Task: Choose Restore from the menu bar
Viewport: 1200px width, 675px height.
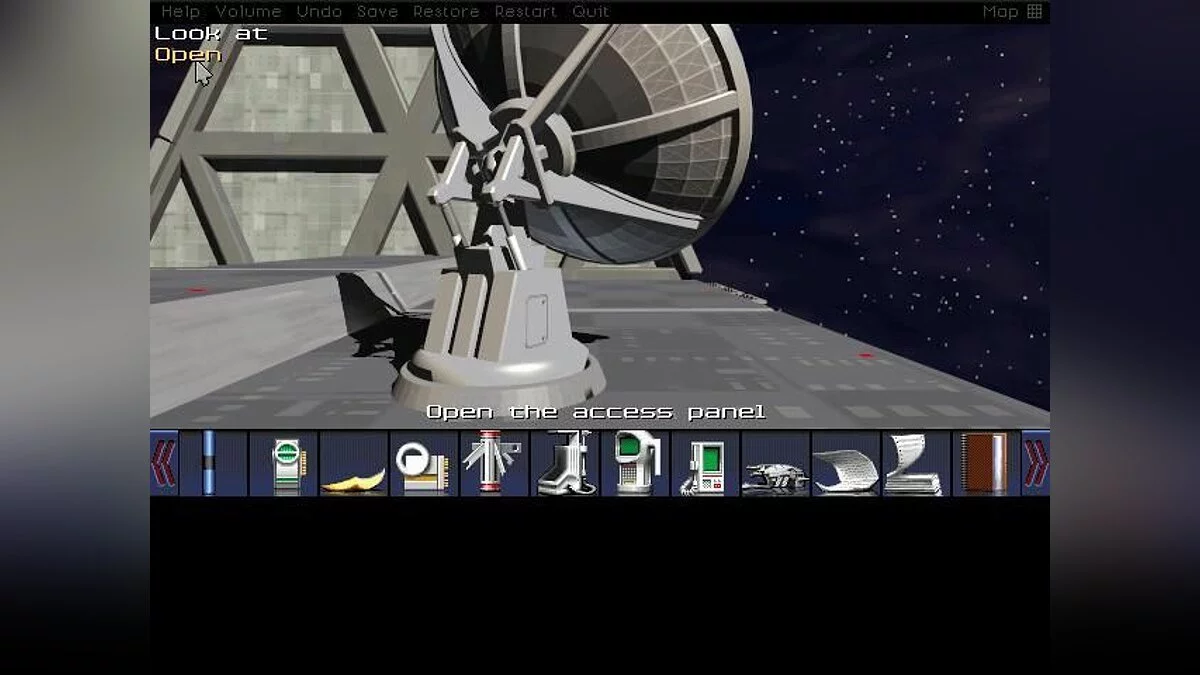Action: tap(446, 11)
